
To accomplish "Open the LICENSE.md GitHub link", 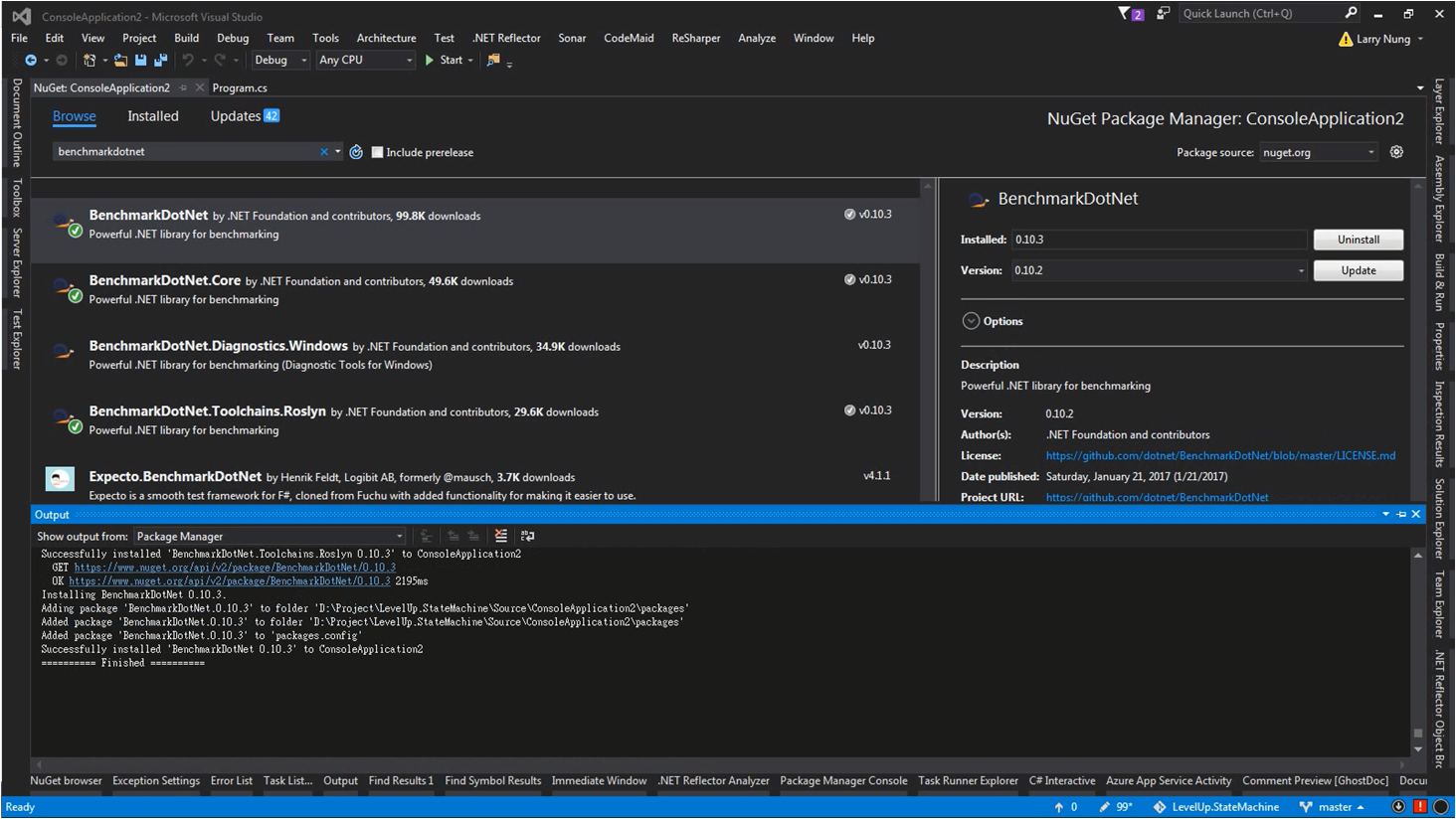I will coord(1220,456).
